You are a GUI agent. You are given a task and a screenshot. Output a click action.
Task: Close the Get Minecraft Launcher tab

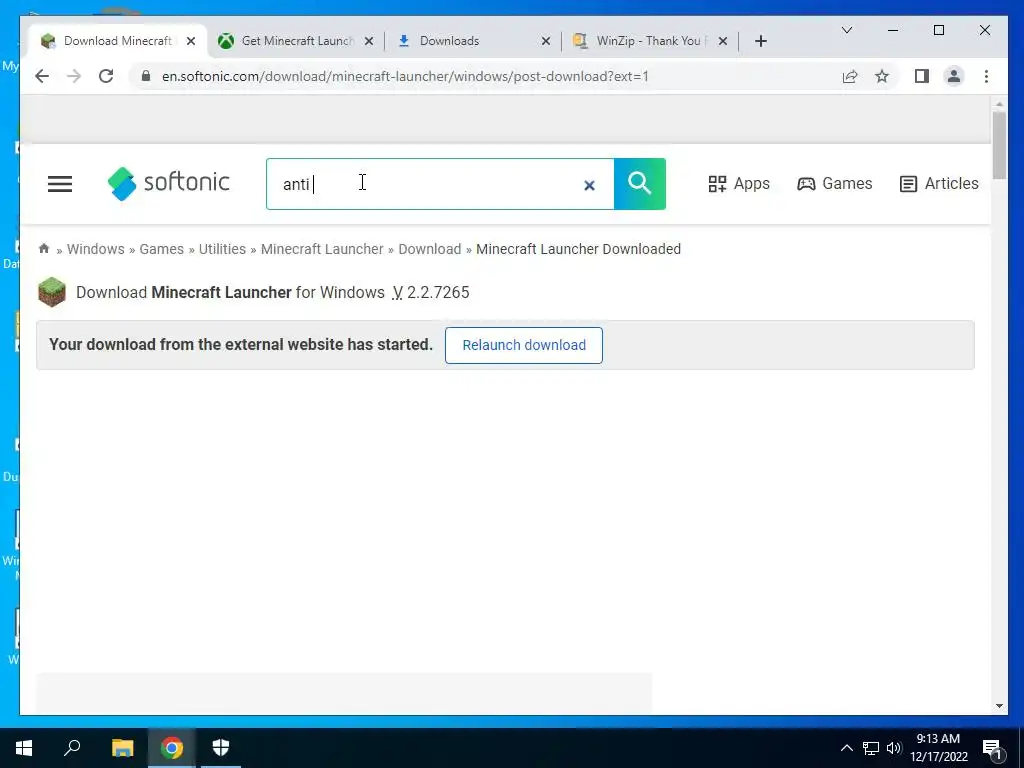click(369, 41)
